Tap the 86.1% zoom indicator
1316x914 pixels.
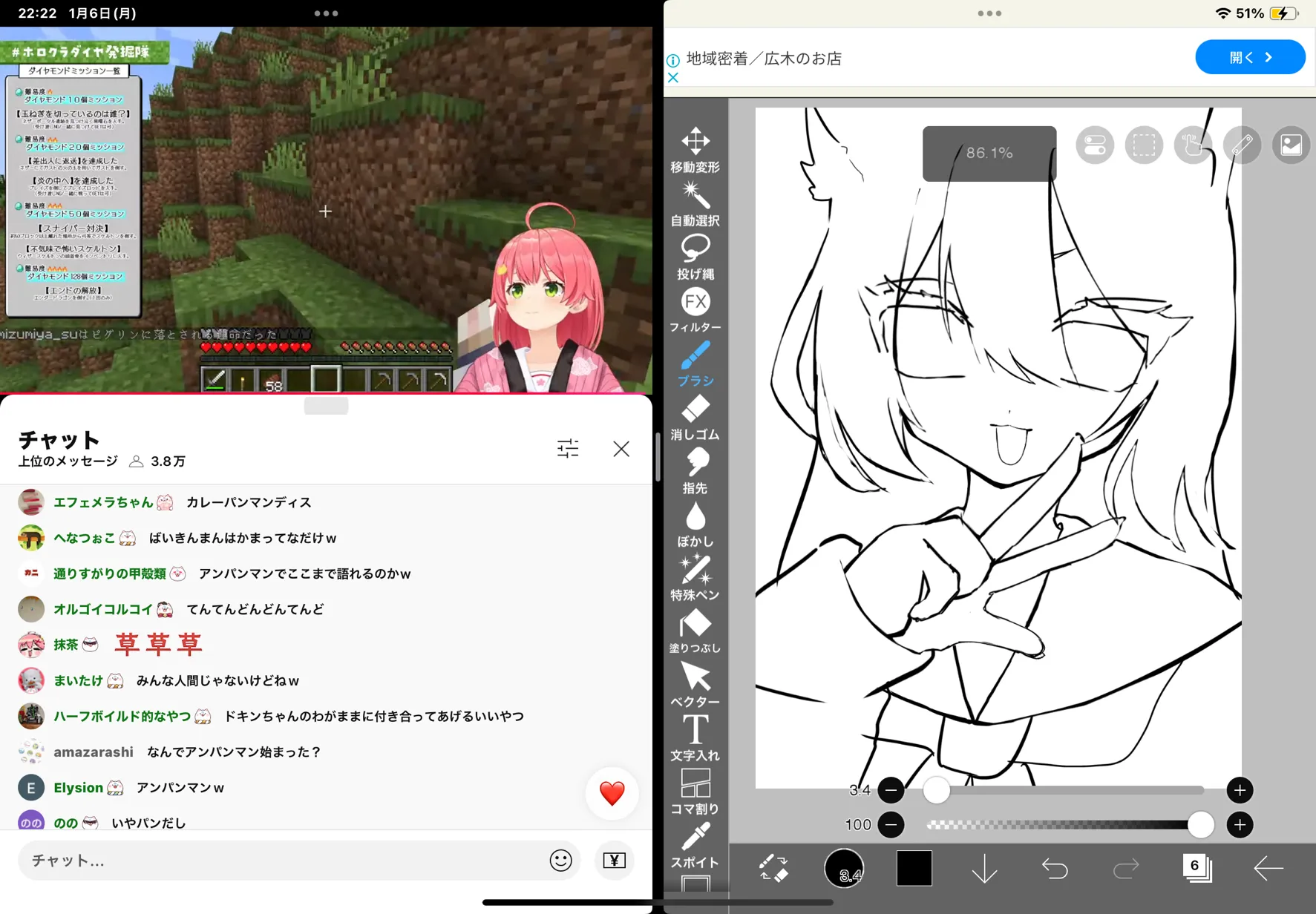tap(989, 153)
